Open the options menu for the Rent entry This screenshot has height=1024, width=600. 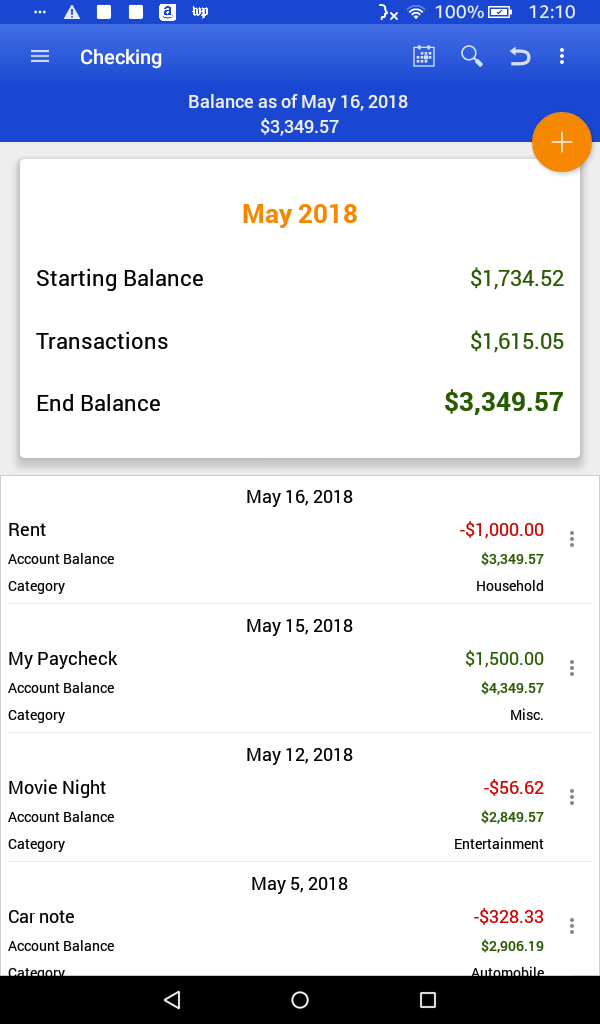pos(571,539)
